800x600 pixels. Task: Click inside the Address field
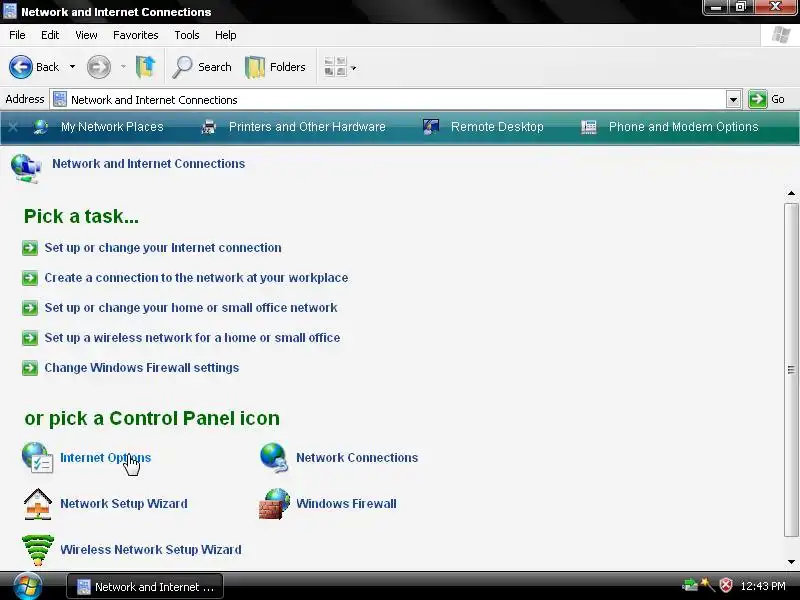click(x=395, y=99)
